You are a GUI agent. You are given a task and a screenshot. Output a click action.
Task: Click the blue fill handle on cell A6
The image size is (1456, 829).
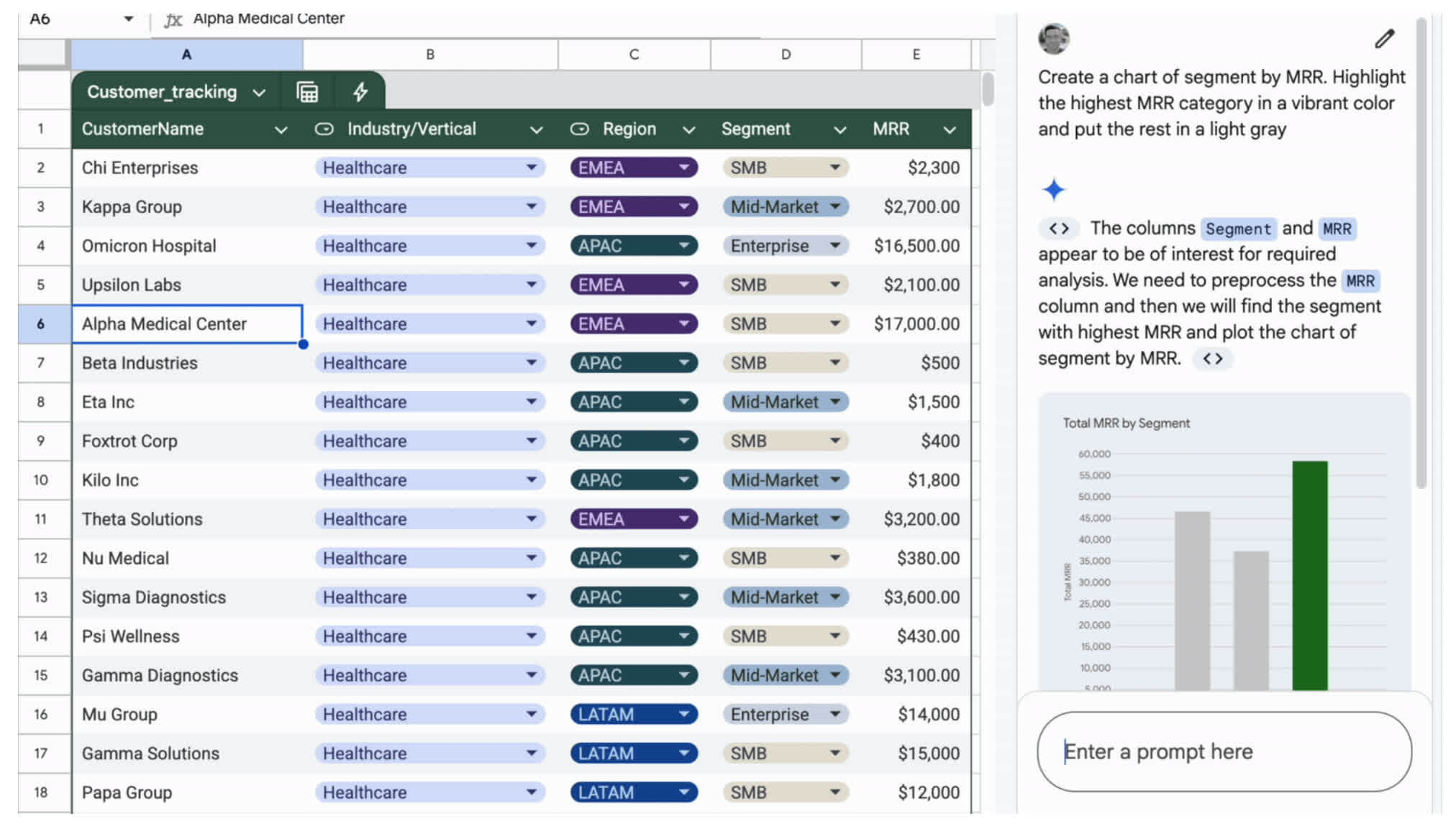(x=304, y=344)
